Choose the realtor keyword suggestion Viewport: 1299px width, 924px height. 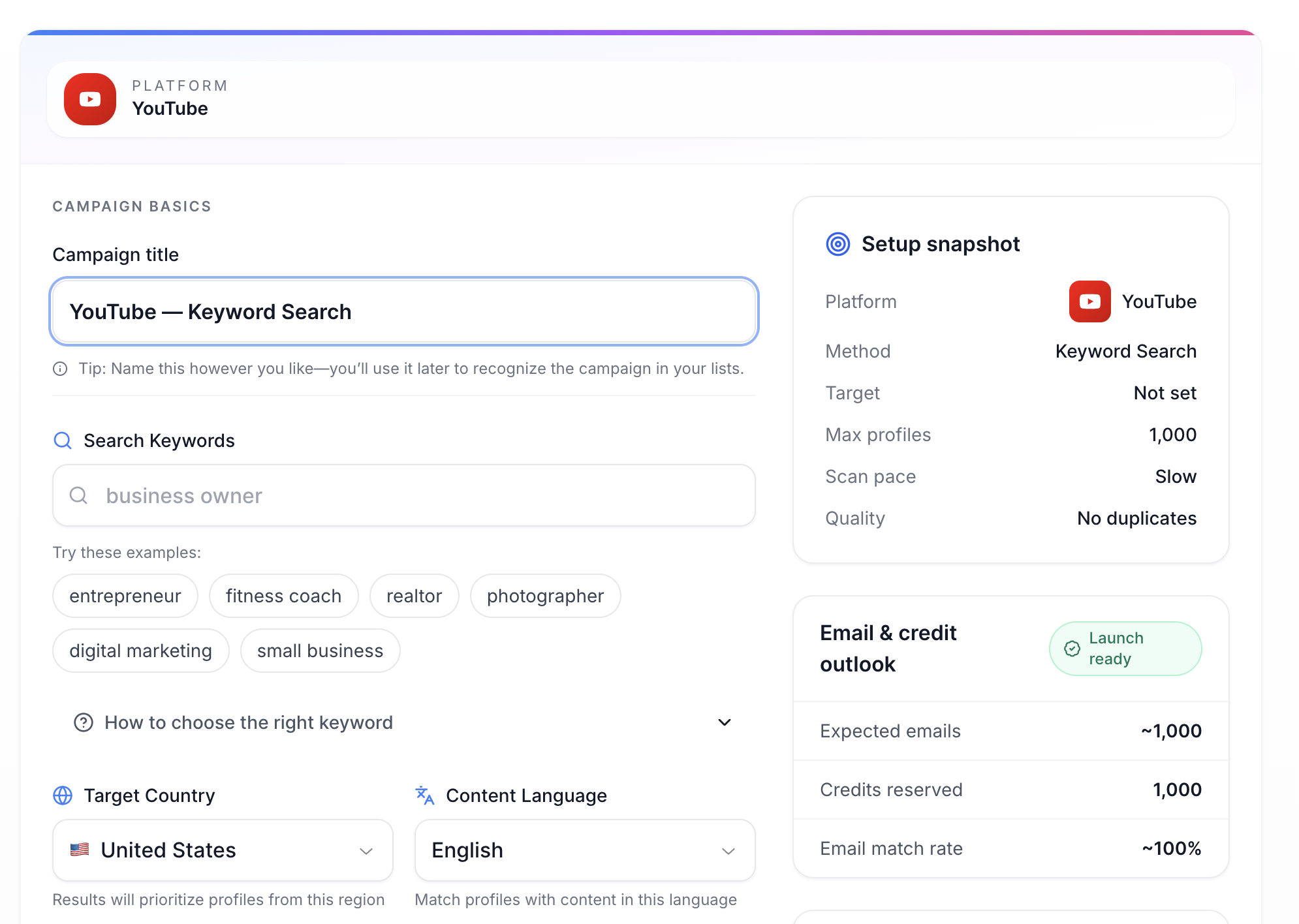point(414,595)
